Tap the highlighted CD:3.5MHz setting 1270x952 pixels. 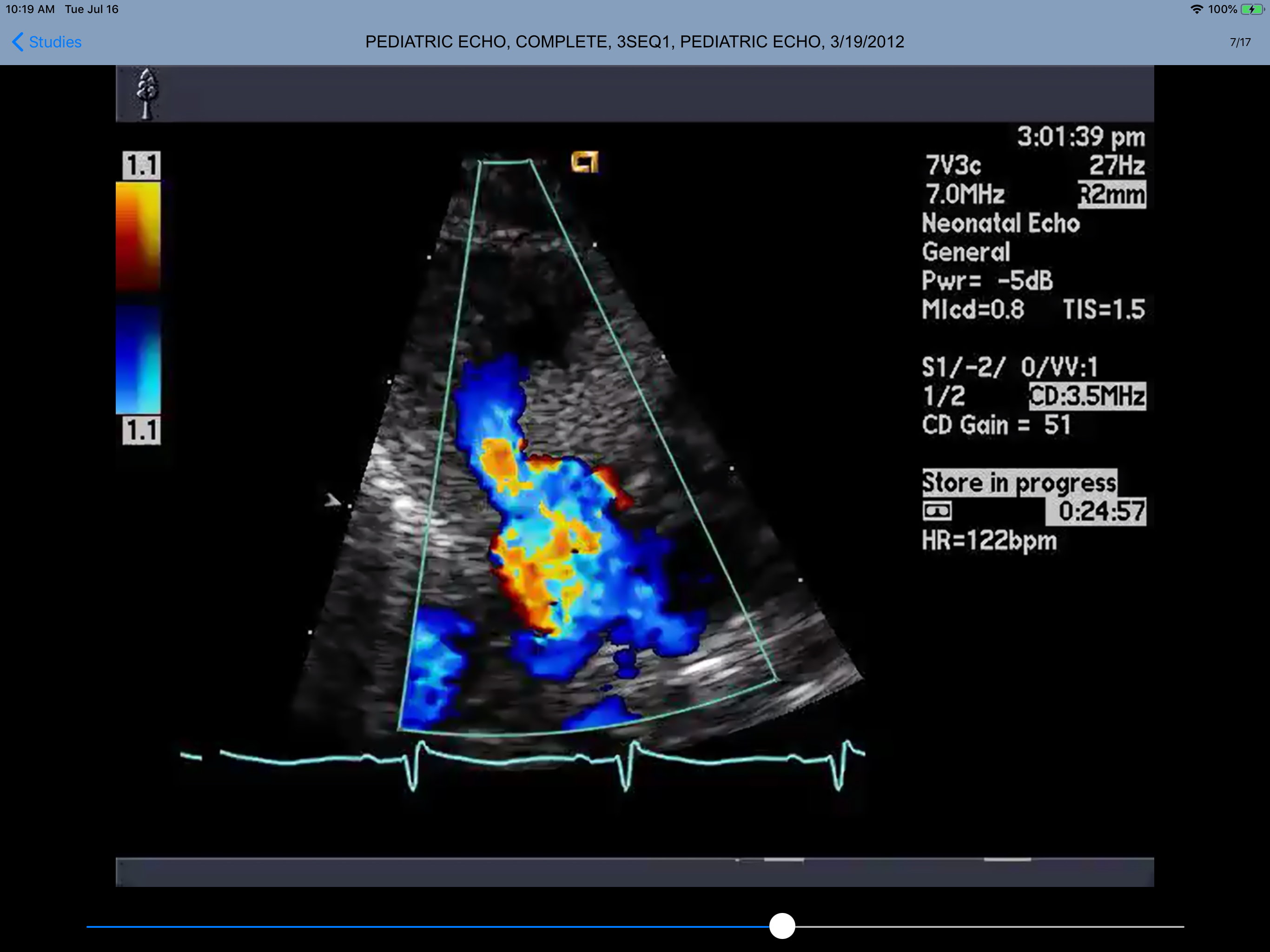pos(1087,396)
